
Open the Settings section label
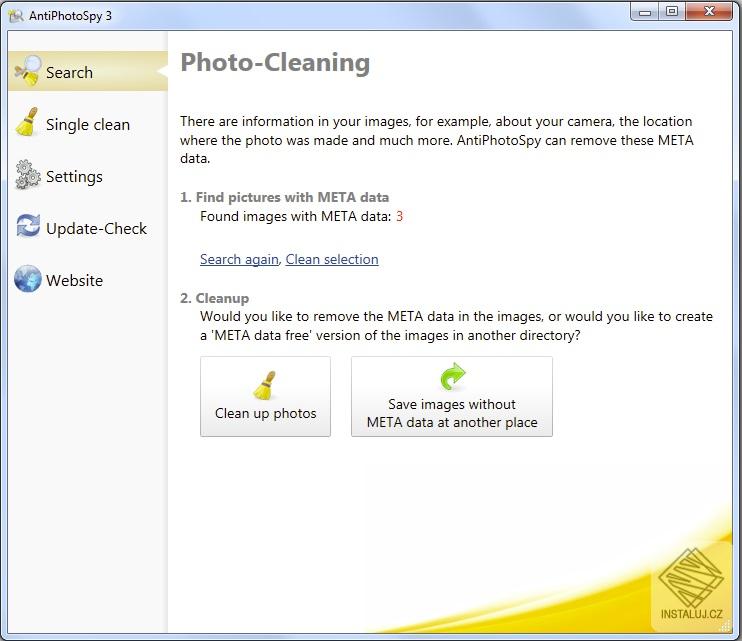74,177
